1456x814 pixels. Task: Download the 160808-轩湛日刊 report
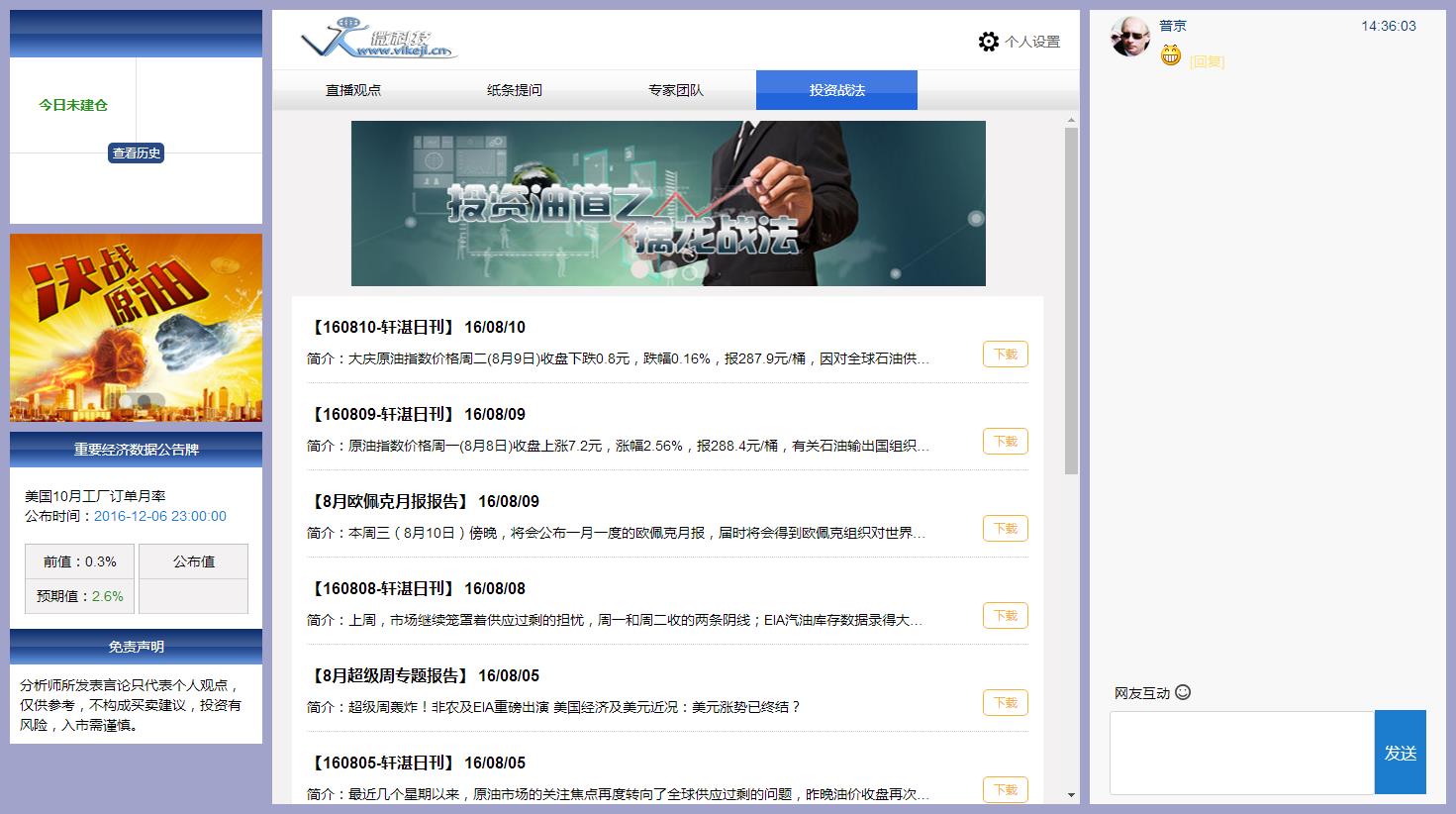click(1005, 616)
